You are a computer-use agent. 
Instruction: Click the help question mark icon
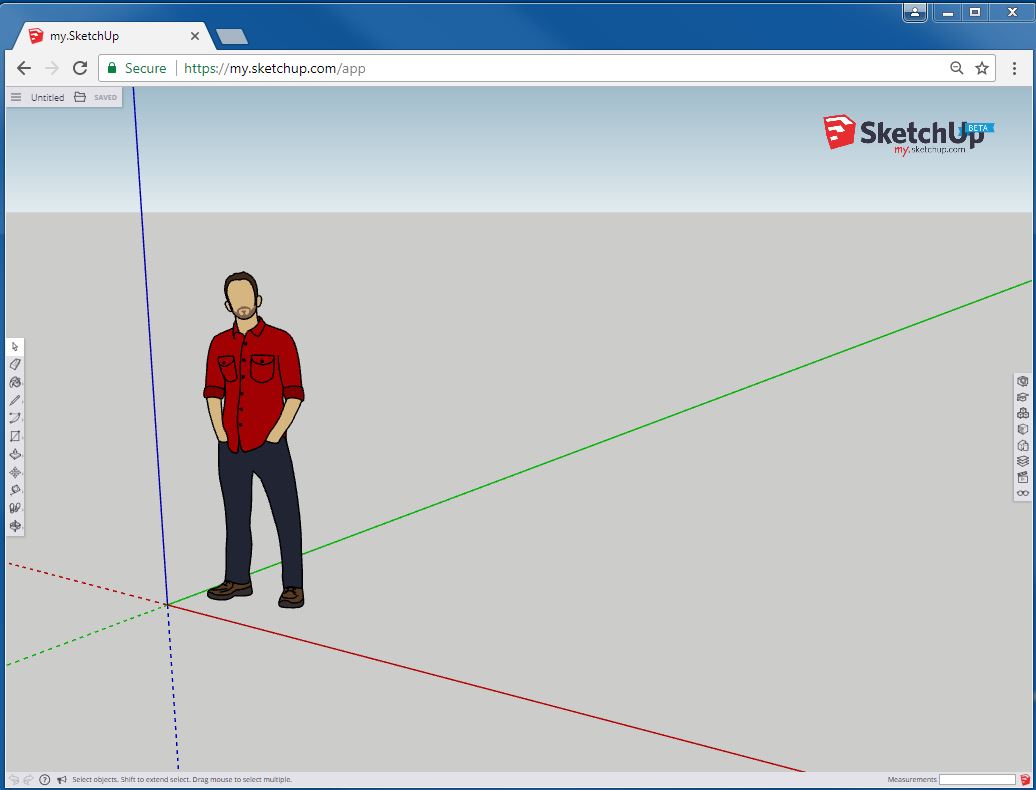pos(45,779)
